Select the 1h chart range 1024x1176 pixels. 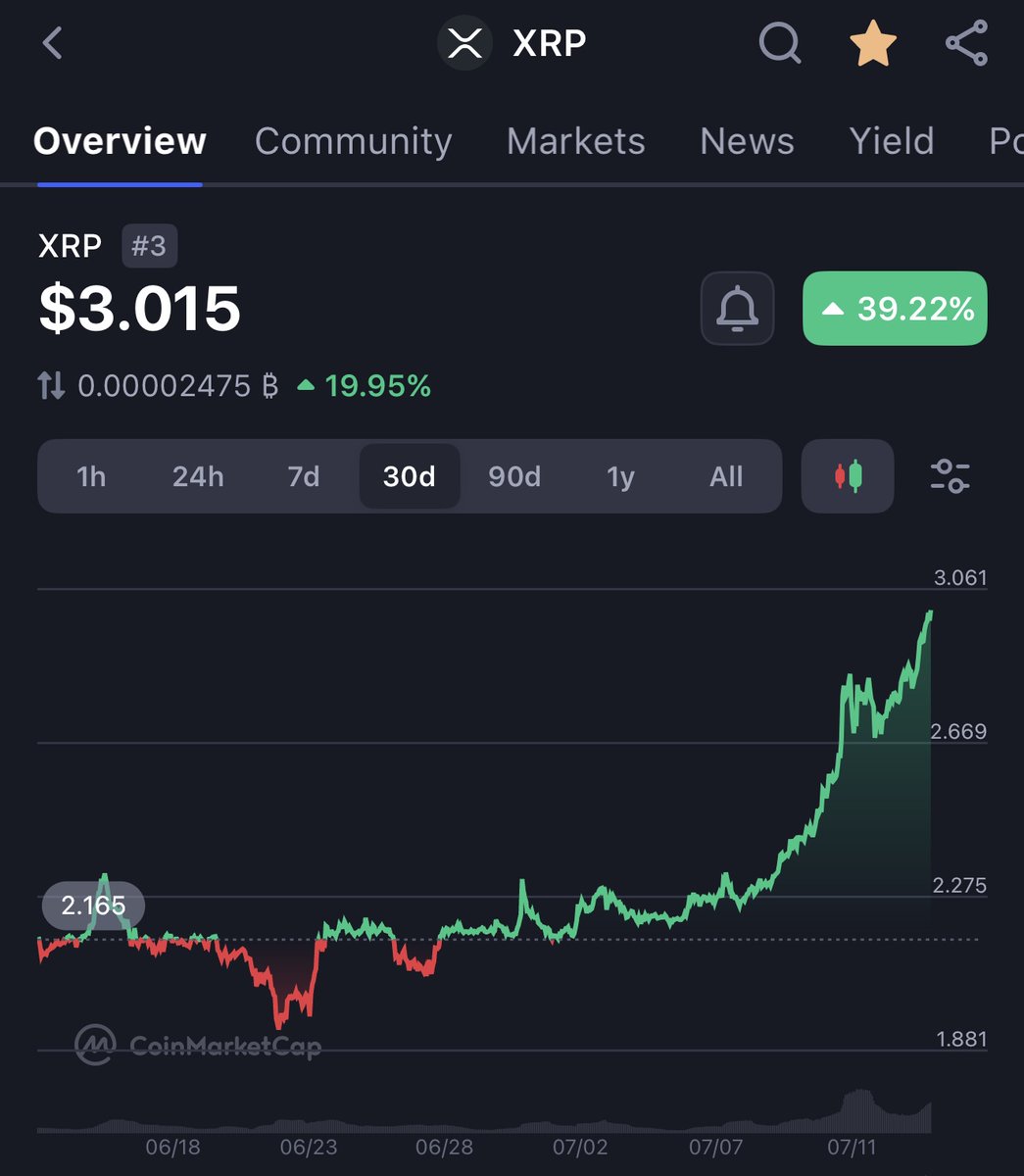click(91, 476)
